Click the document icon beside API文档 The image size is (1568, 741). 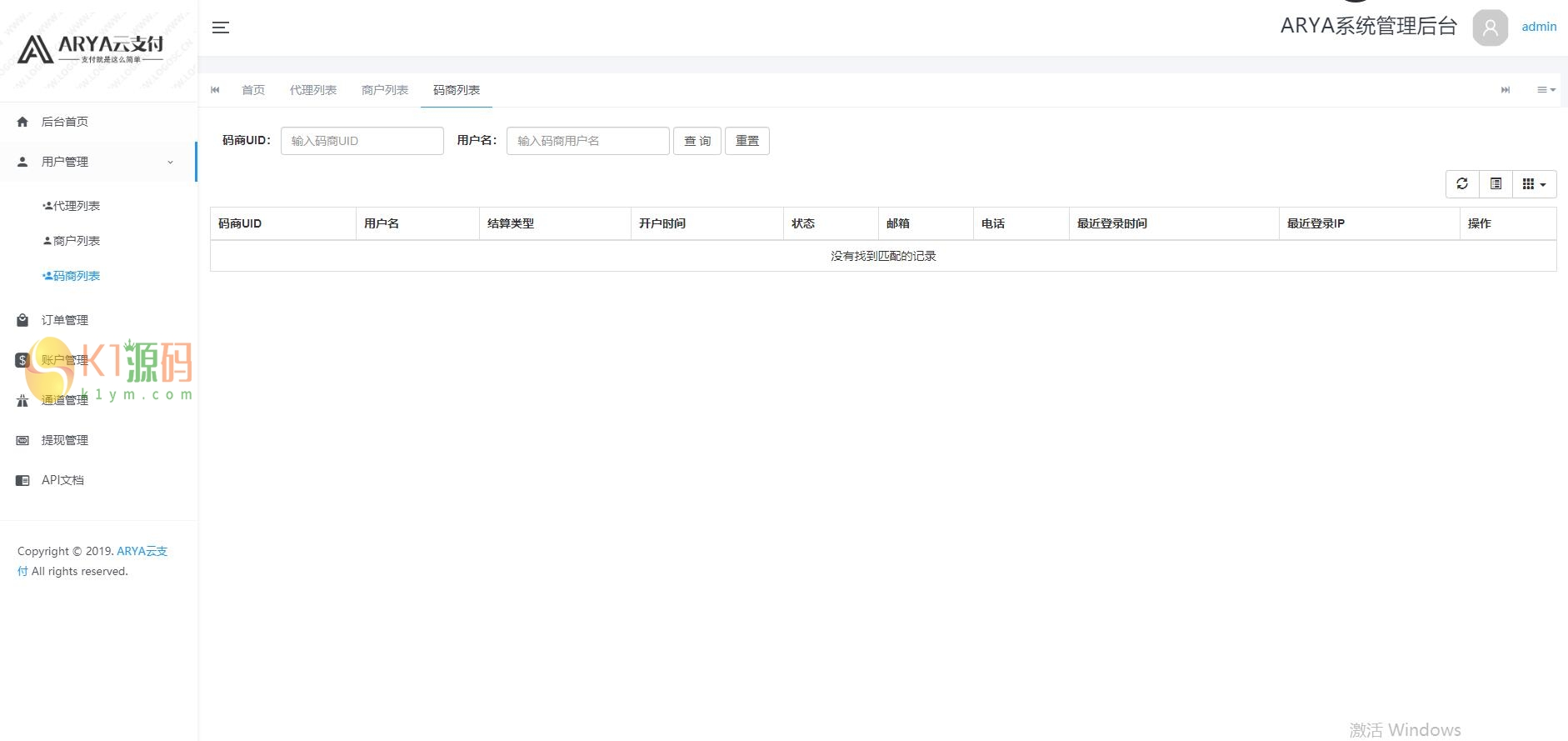(x=22, y=480)
